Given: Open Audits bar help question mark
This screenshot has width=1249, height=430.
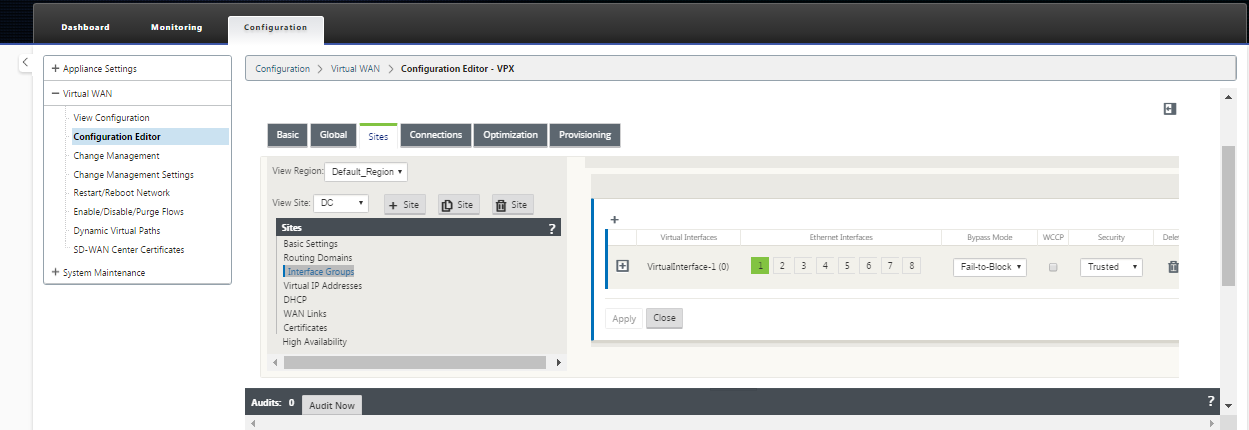Looking at the screenshot, I should pyautogui.click(x=1211, y=401).
